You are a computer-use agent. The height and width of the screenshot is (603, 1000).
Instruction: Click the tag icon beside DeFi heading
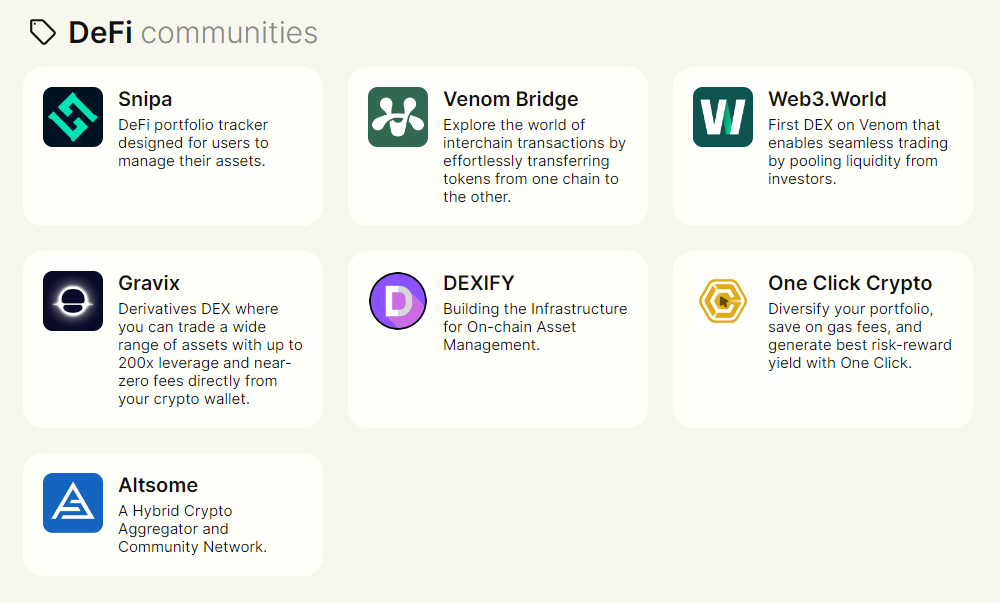(43, 33)
